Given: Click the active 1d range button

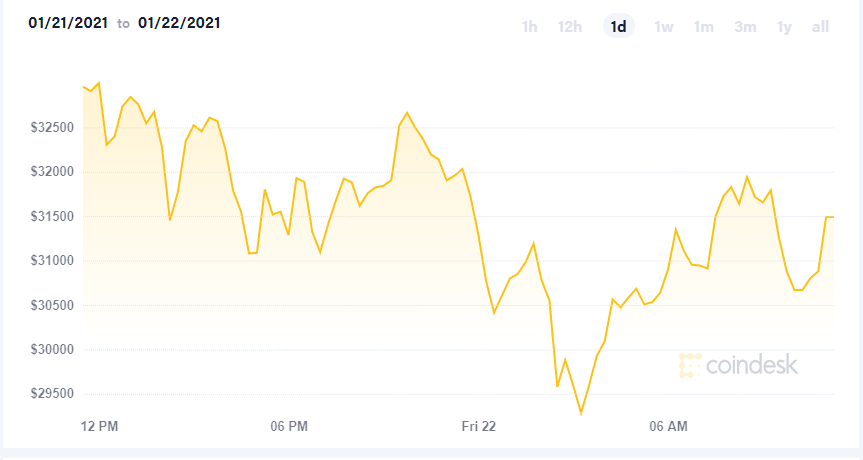Looking at the screenshot, I should click(619, 26).
